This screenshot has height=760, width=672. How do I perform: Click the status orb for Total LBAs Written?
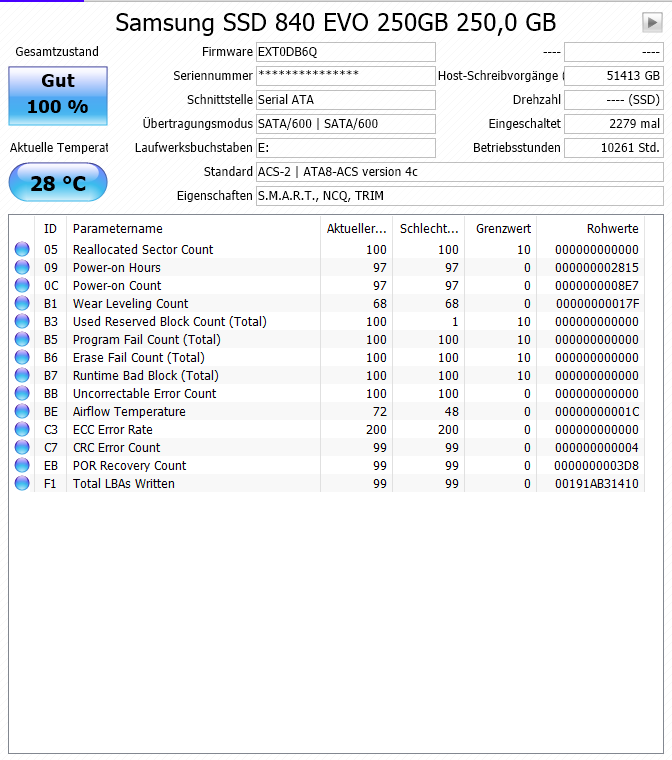tap(22, 483)
